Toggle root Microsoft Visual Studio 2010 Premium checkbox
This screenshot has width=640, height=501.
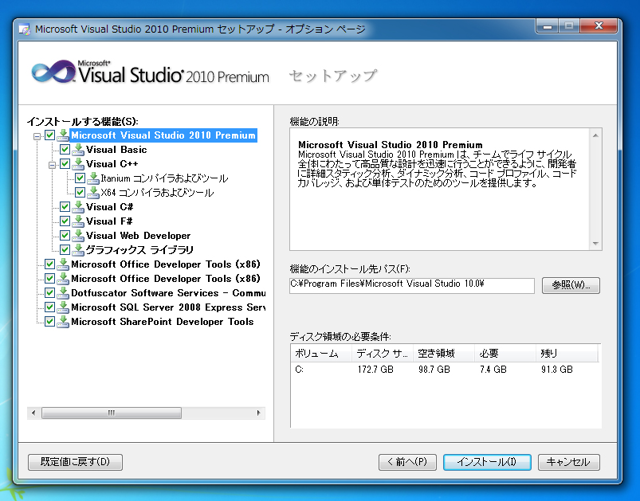pos(50,135)
